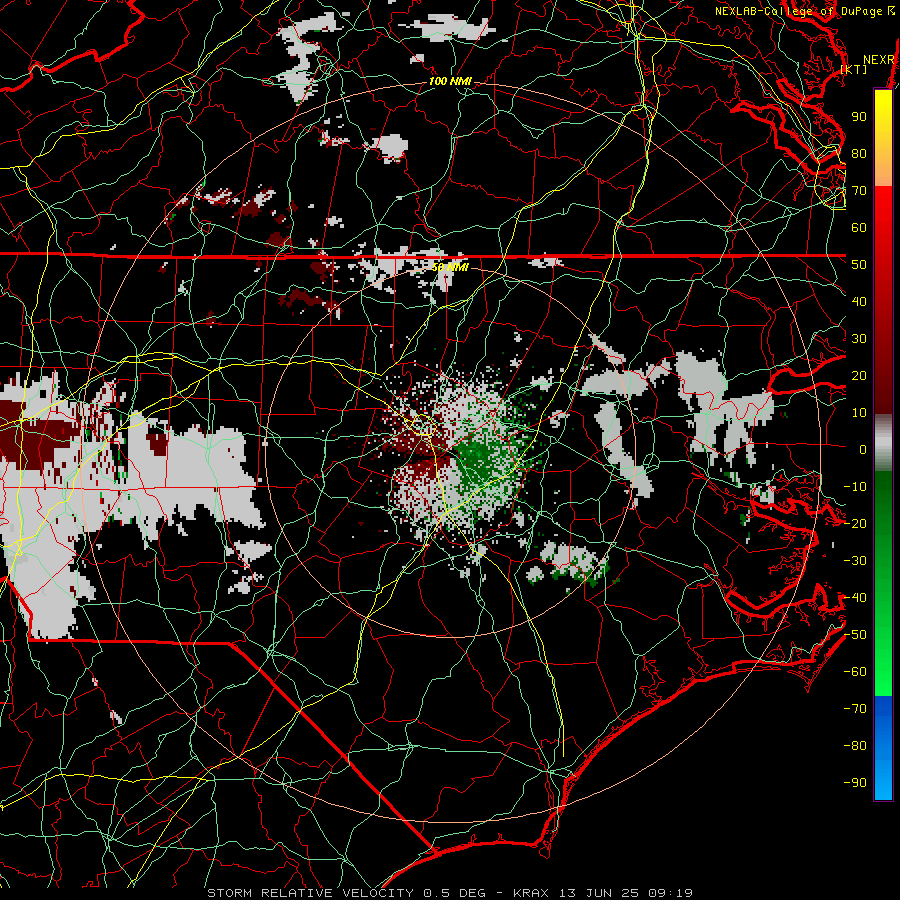Click the positive '90' scale label
Screen dimensions: 900x900
[859, 117]
